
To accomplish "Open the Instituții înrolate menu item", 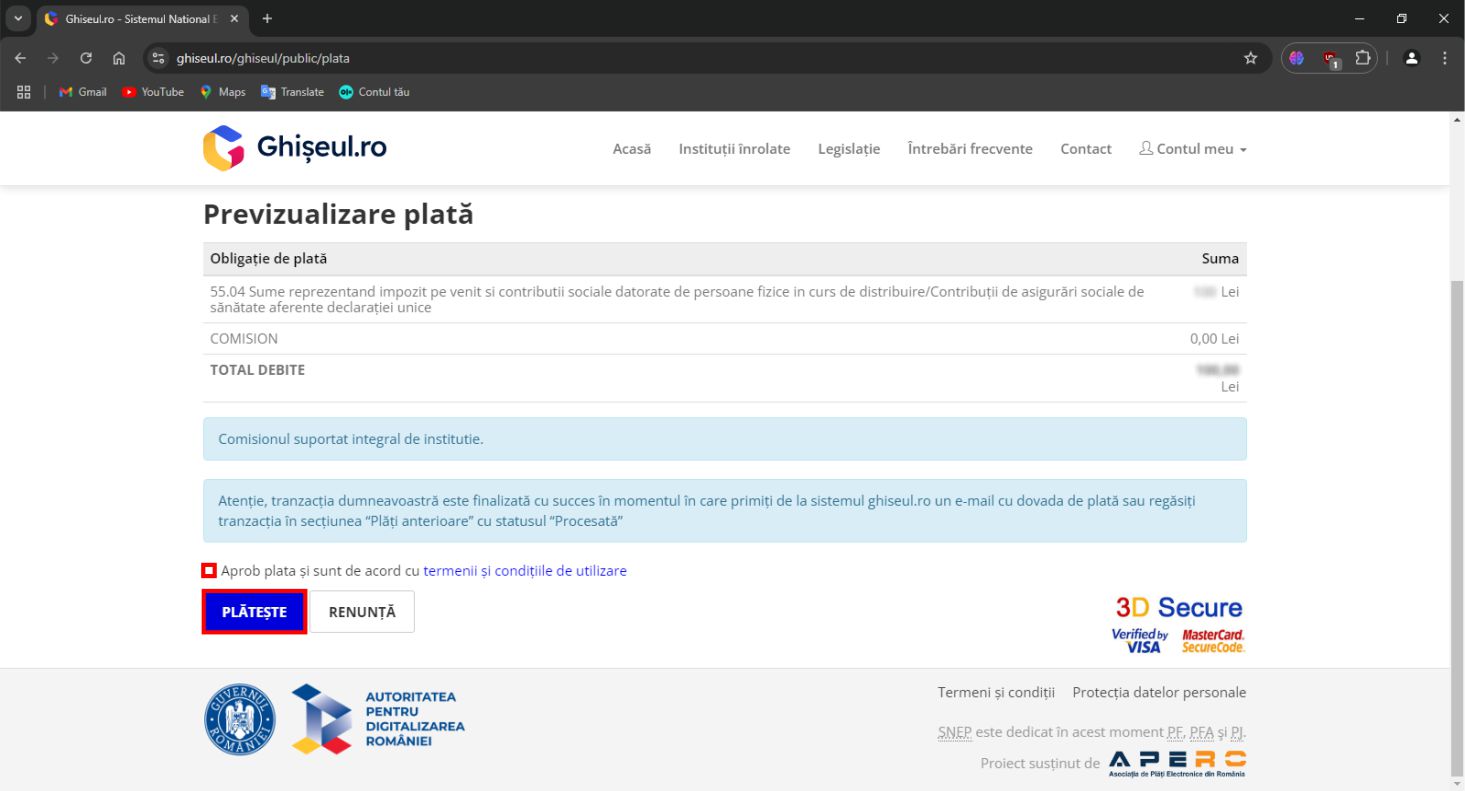I will tap(734, 149).
